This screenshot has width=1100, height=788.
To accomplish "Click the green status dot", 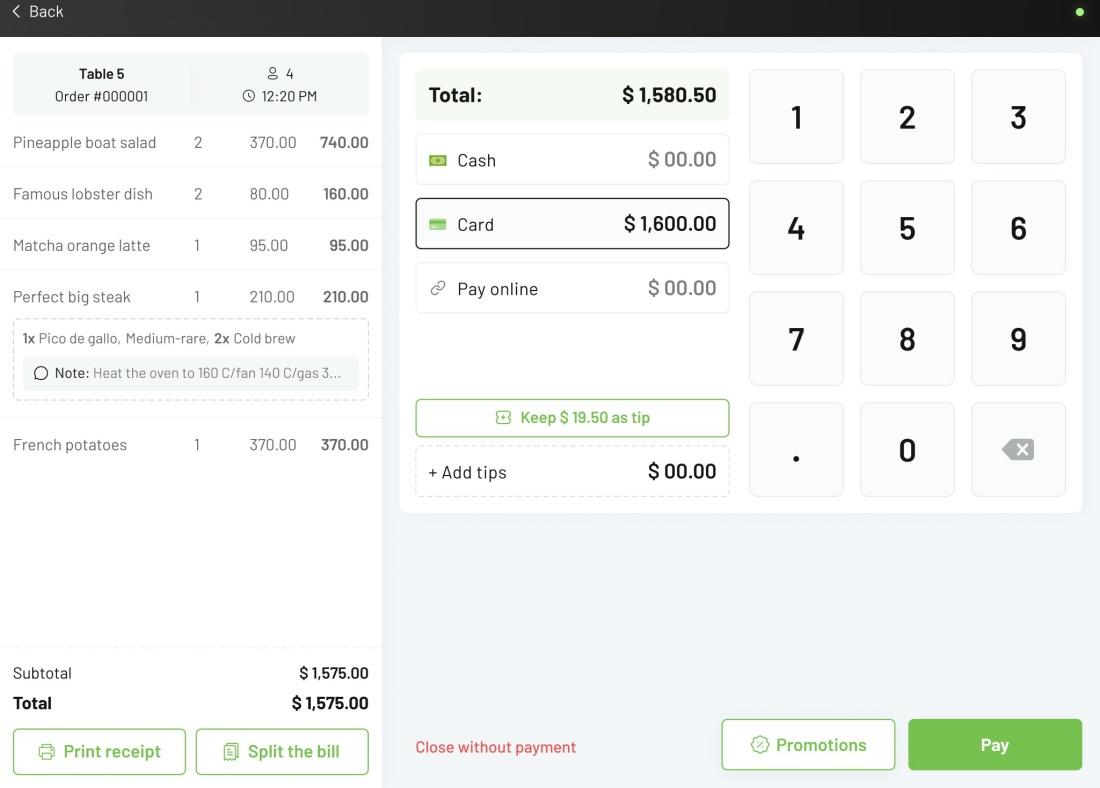I will tap(1080, 12).
